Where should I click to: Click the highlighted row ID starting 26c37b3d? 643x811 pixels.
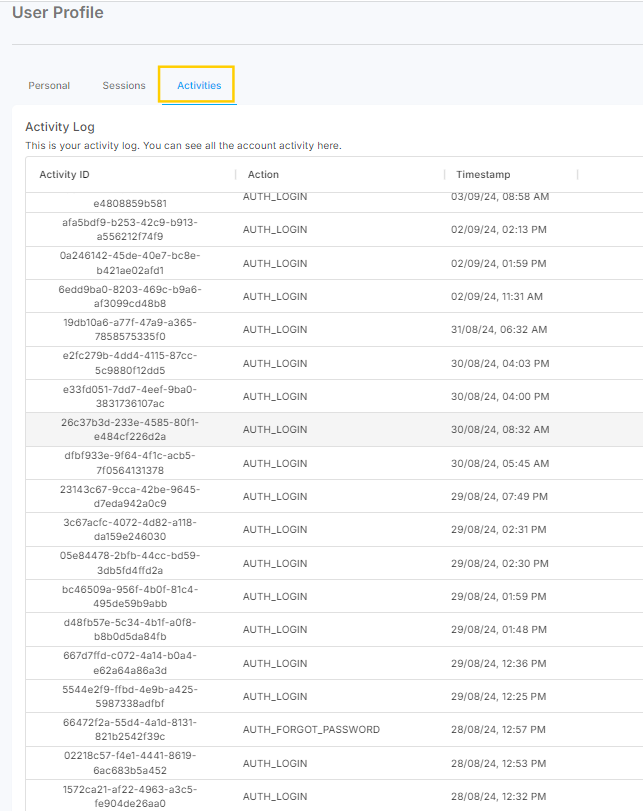130,429
